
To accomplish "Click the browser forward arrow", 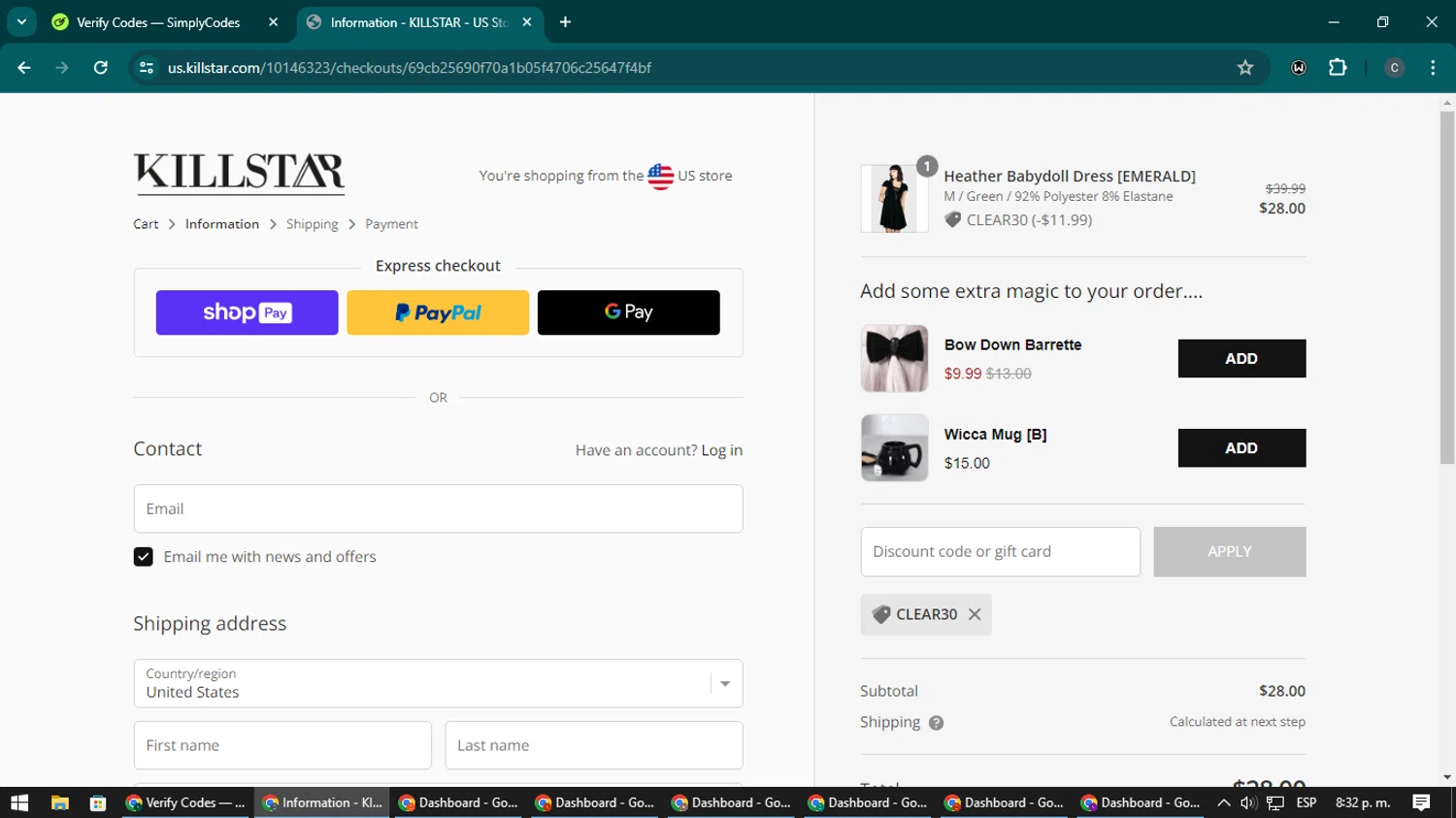I will tap(62, 68).
